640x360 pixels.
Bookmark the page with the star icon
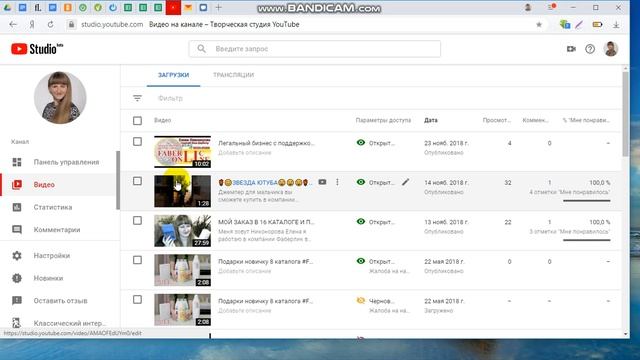539,24
